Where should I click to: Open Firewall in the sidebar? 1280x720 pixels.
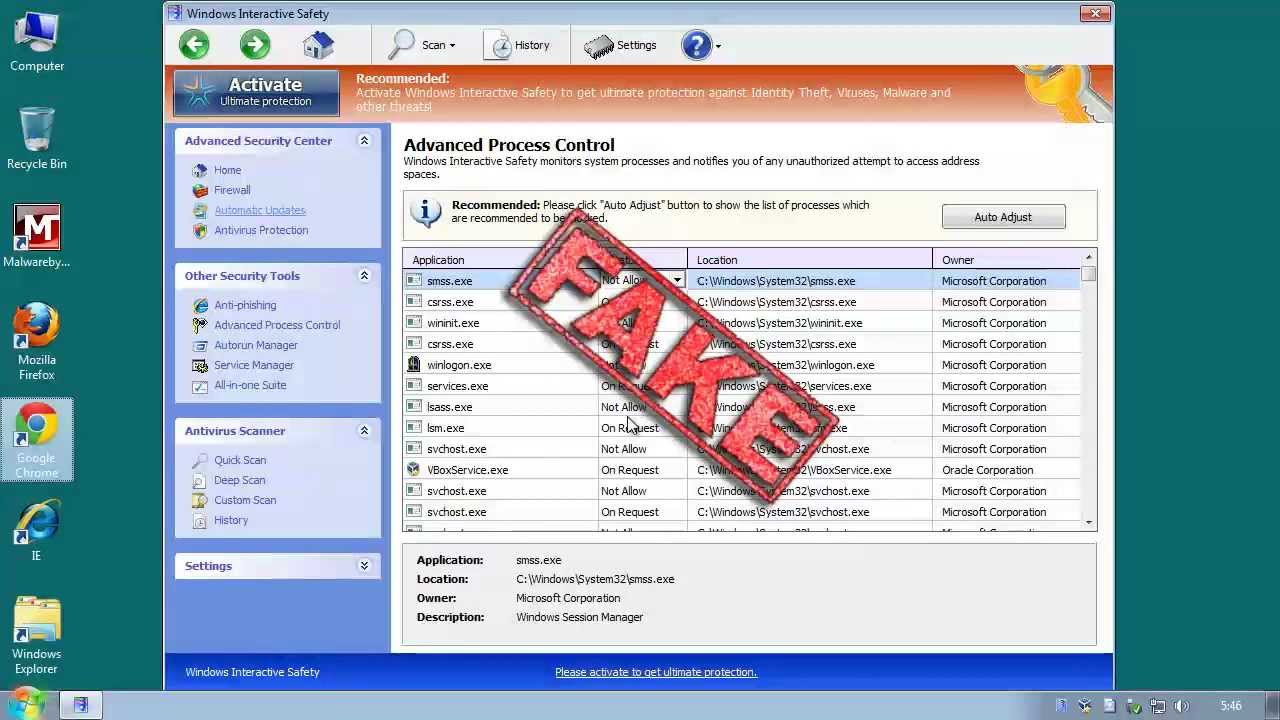232,190
